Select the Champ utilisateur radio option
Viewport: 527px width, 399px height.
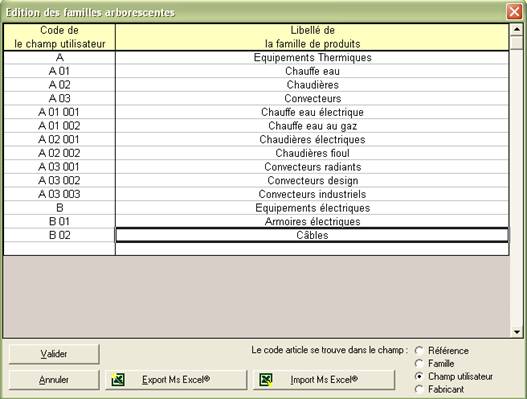[419, 376]
